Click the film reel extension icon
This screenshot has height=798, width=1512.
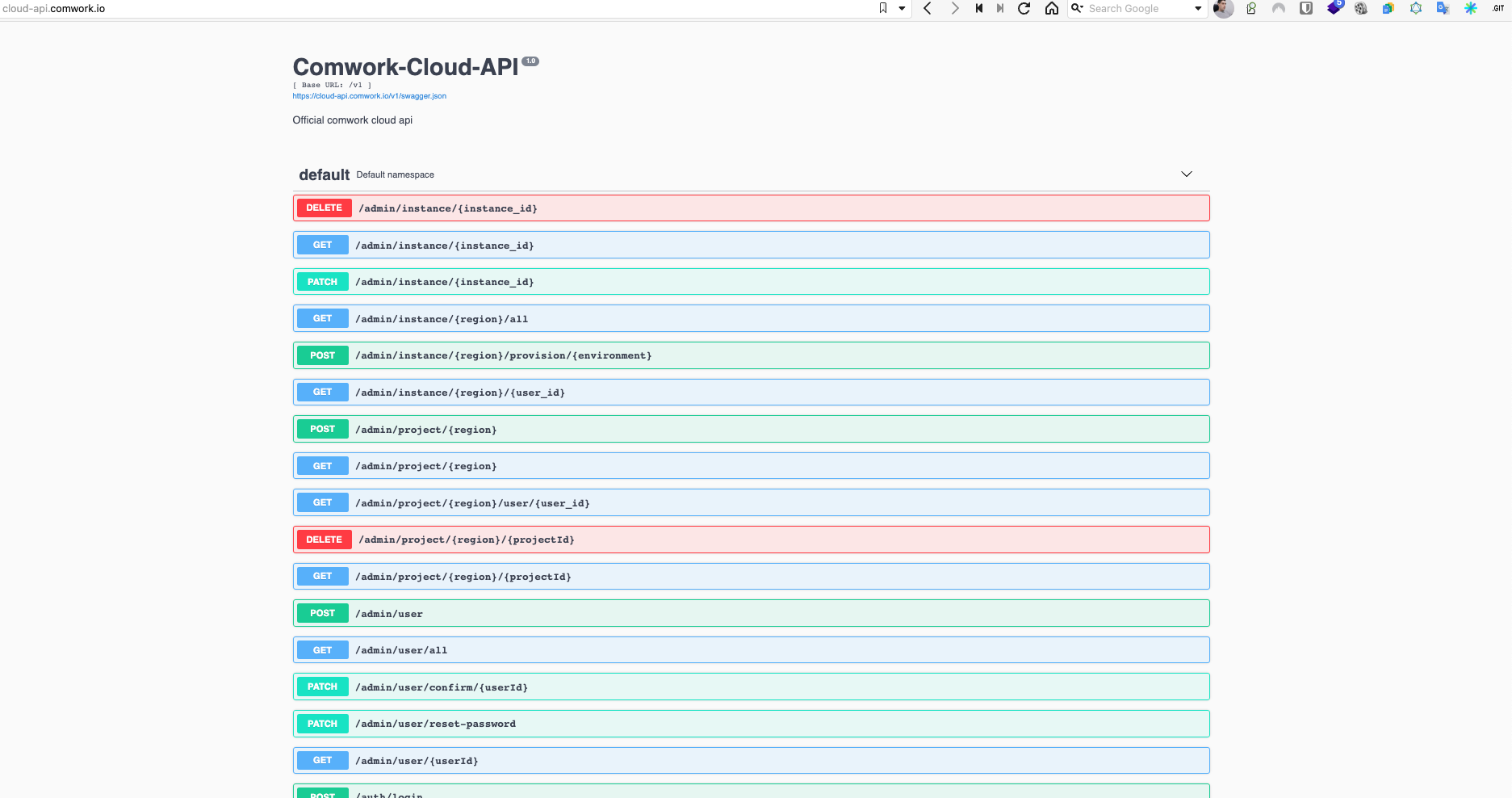[x=1361, y=8]
